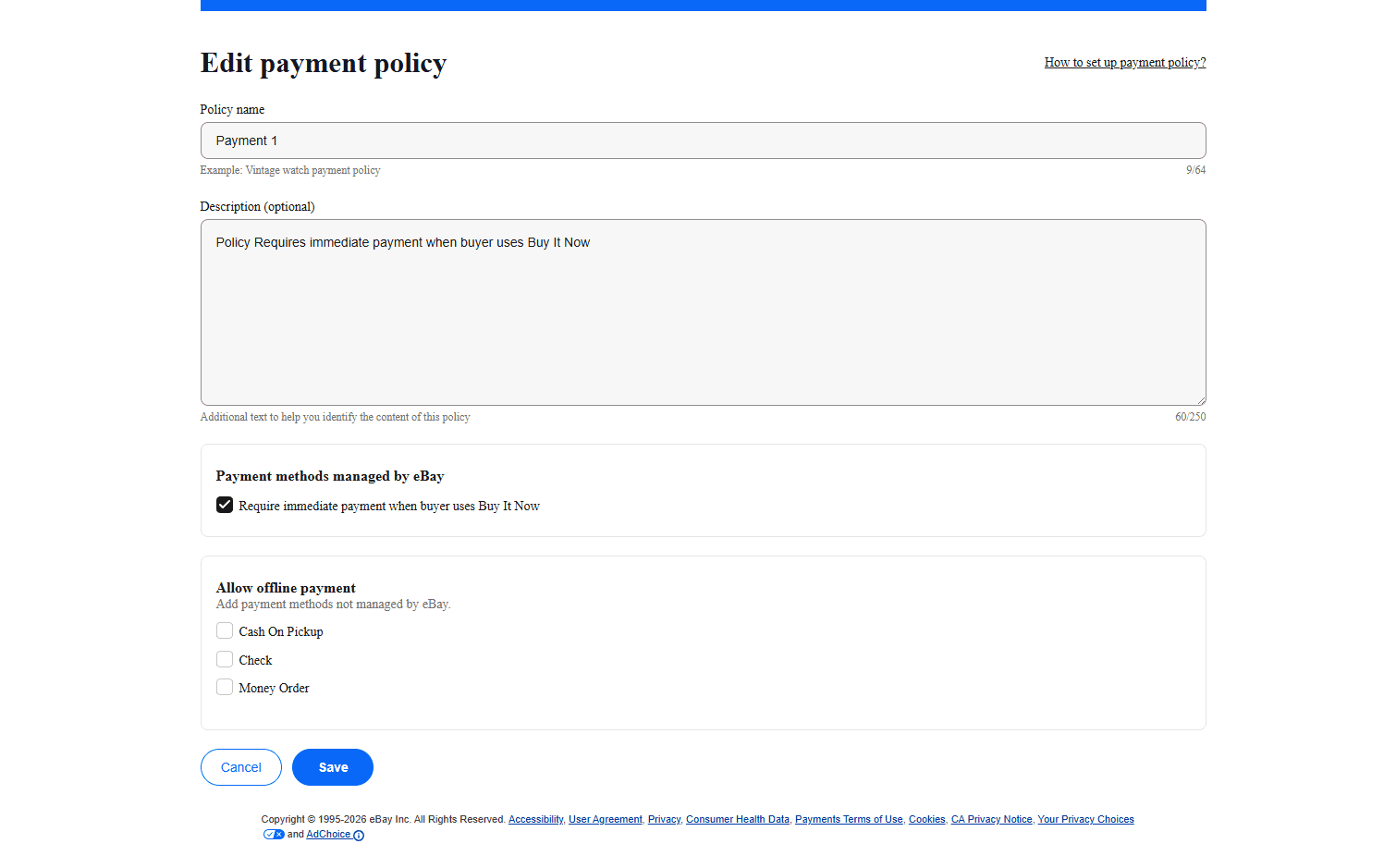Open the User Agreement page
The width and height of the screenshot is (1384, 868).
click(x=605, y=819)
